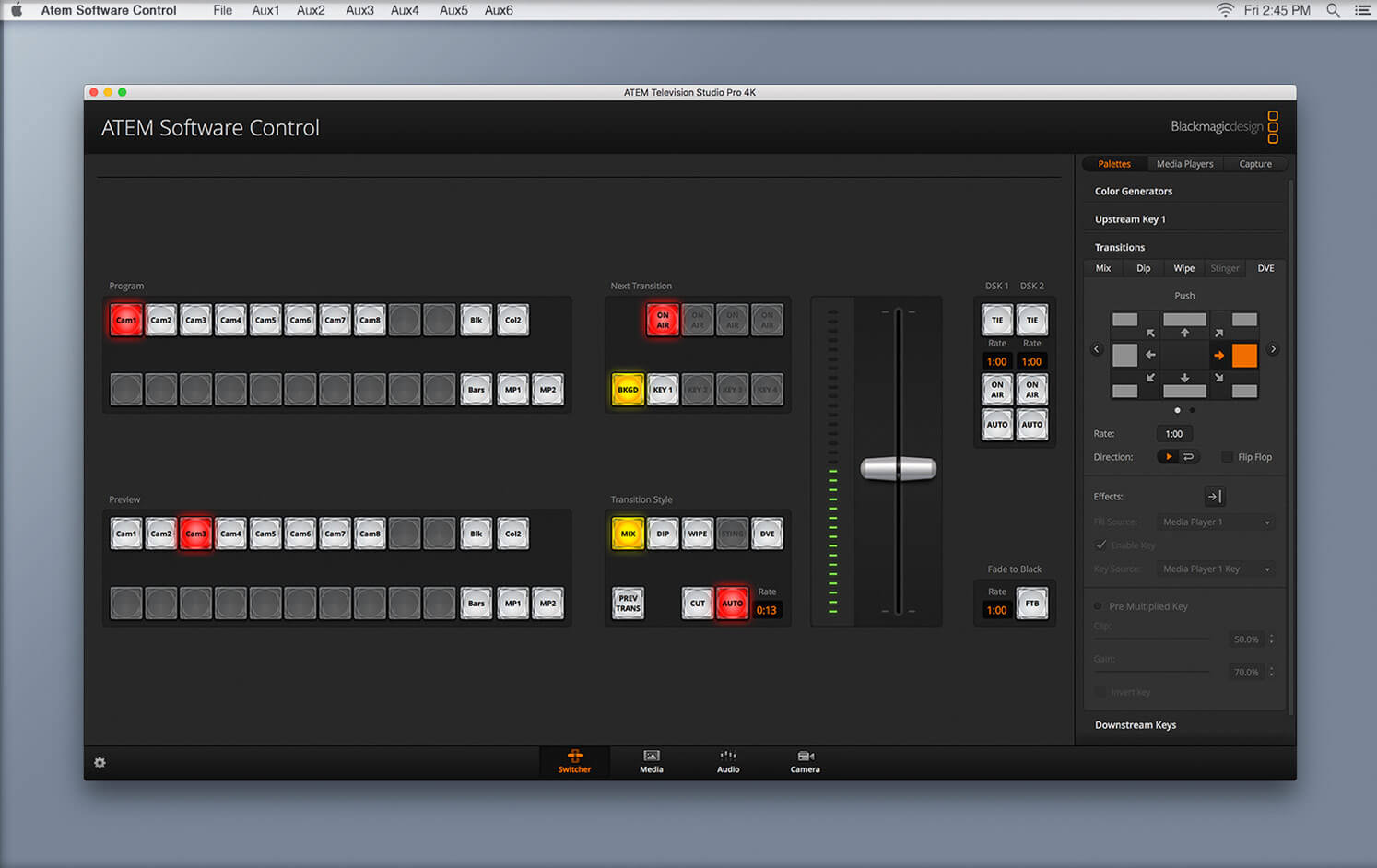The width and height of the screenshot is (1377, 868).
Task: Switch to the Media Players tab
Action: tap(1184, 164)
